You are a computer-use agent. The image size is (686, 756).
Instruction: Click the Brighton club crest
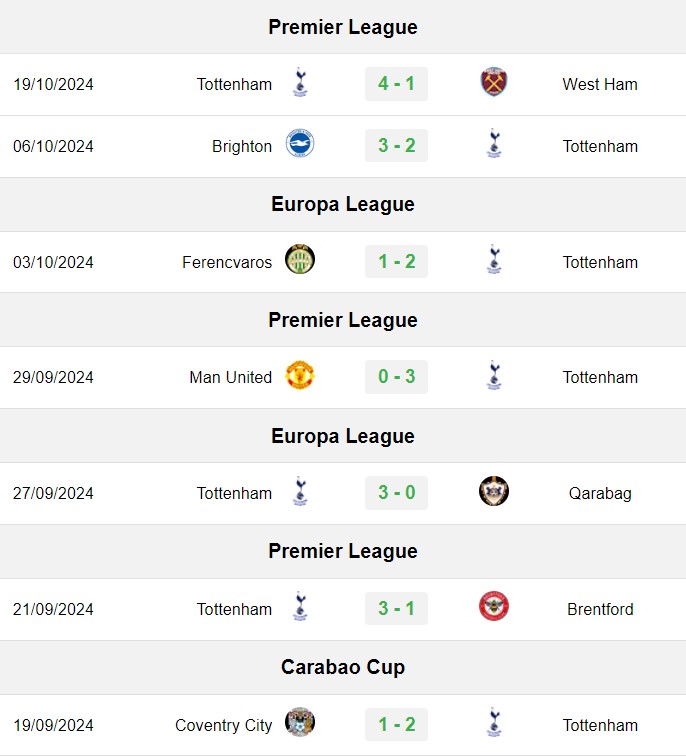pyautogui.click(x=300, y=143)
